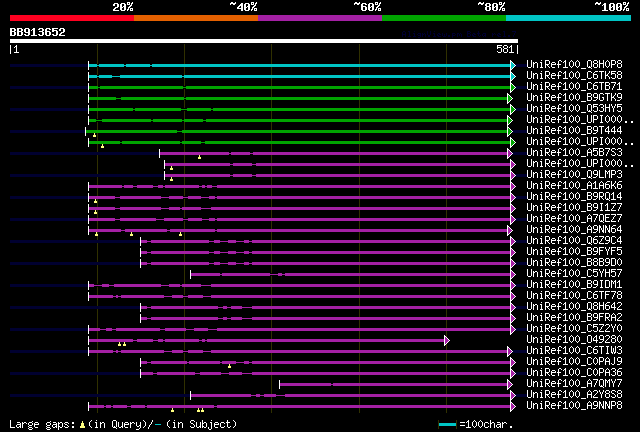Click the arrowhead ending the UniRef100_A7QMY7 alignment

coord(510,384)
